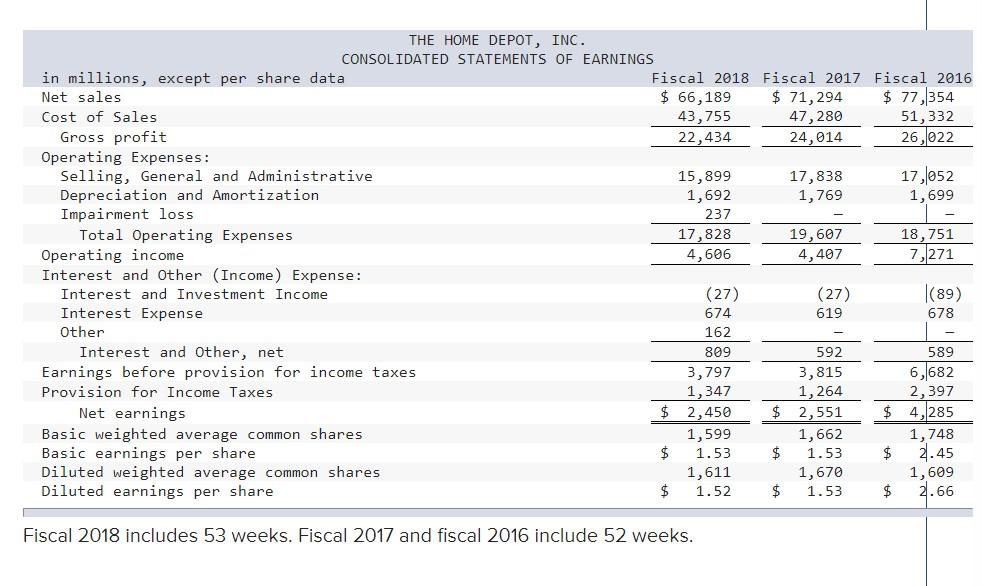Select Interest and Other, net label
The height and width of the screenshot is (586, 982).
coord(181,352)
